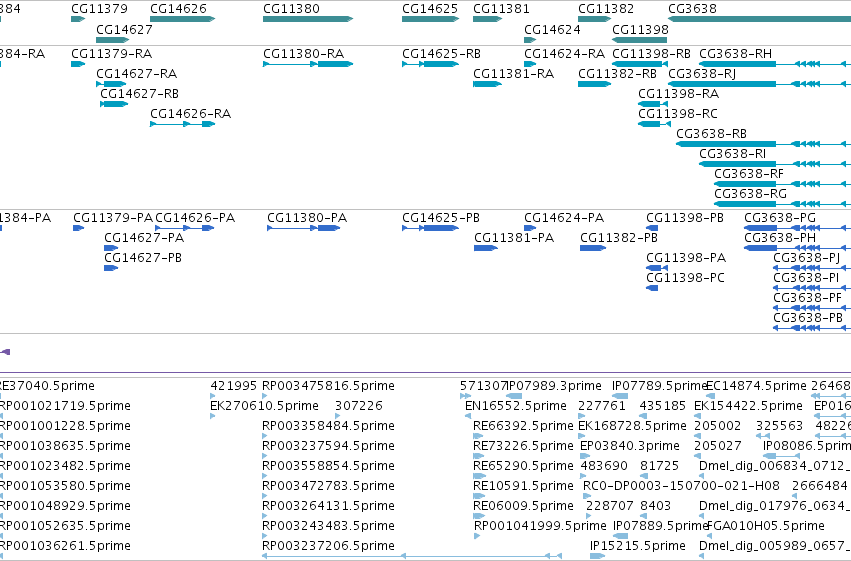The height and width of the screenshot is (561, 851).
Task: Select protein CG11379-PA
Action: click(x=78, y=228)
